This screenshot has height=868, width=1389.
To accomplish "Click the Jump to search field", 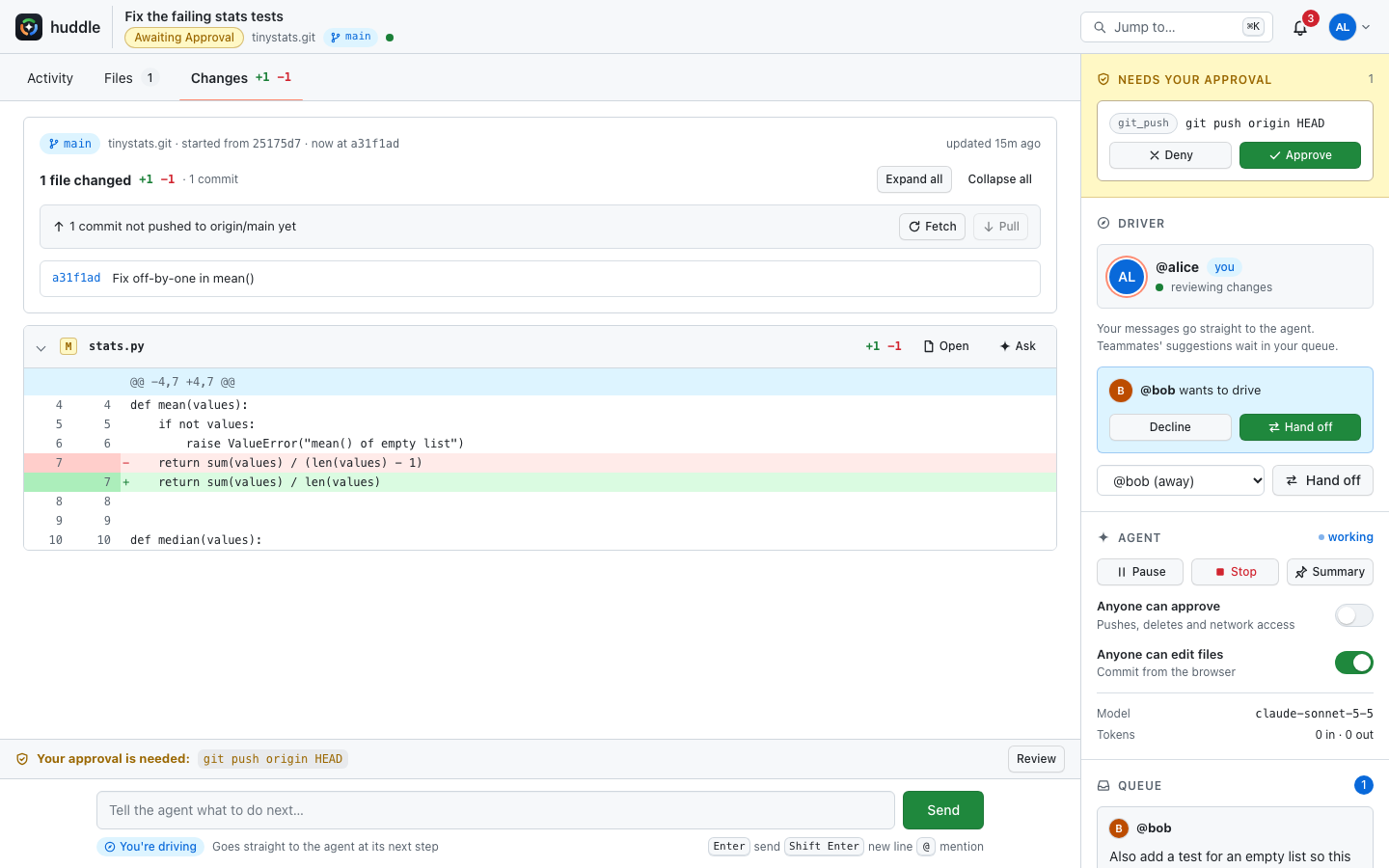I will point(1177,27).
